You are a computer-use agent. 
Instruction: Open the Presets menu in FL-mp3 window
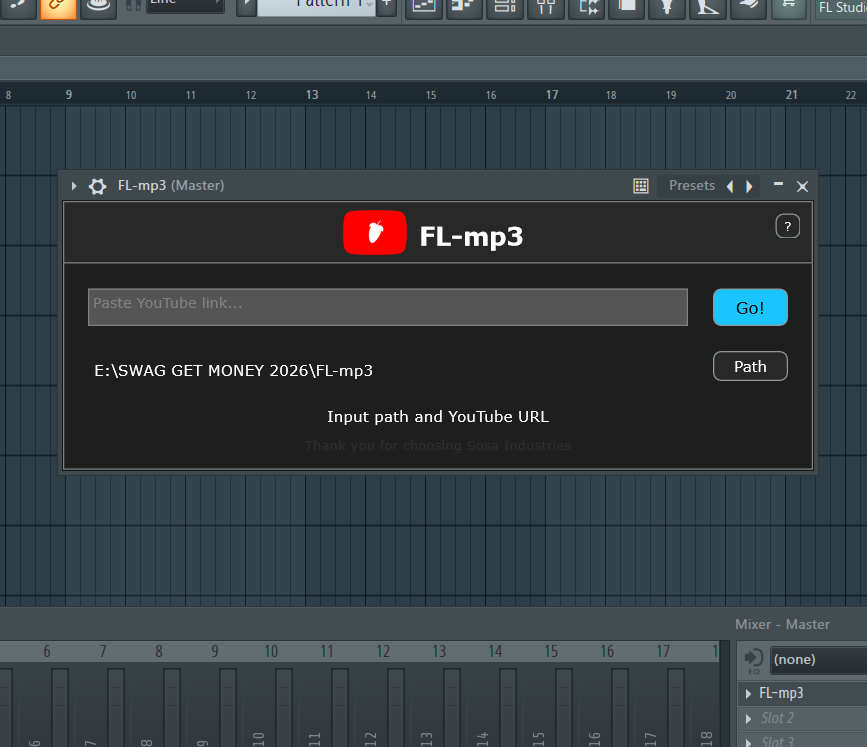pos(692,186)
